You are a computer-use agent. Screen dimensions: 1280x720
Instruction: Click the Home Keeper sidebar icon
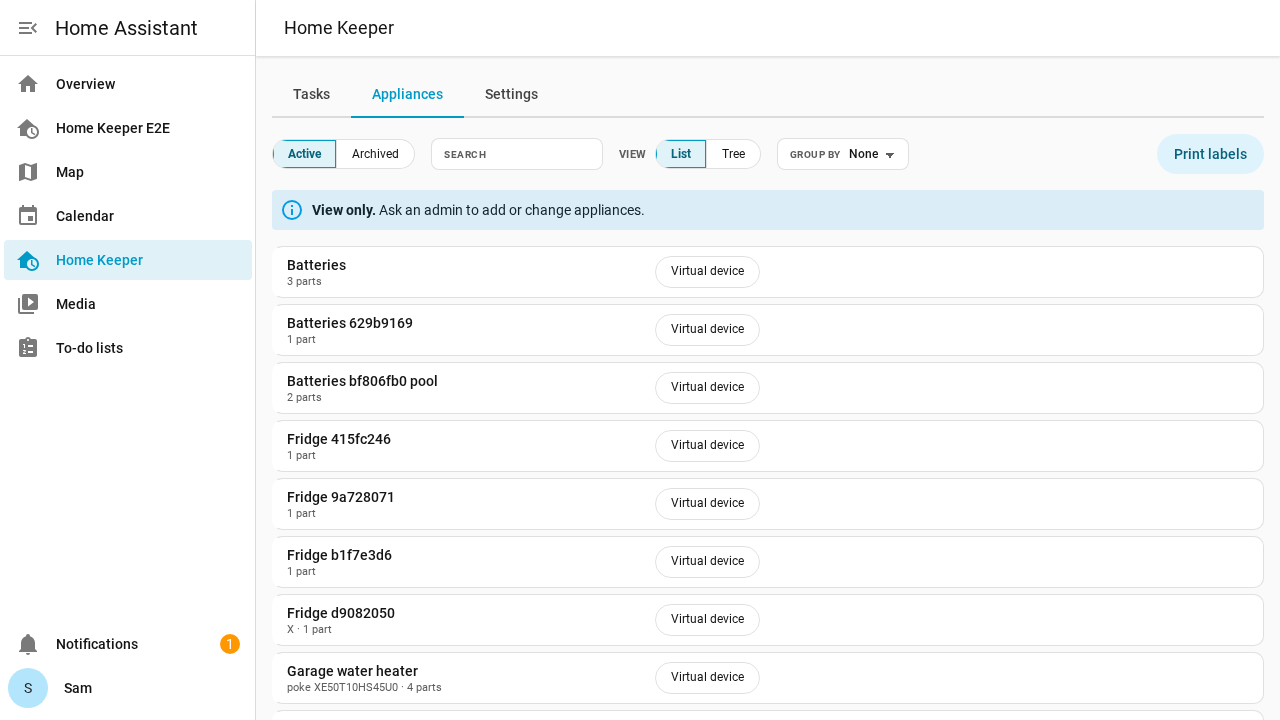pos(28,260)
